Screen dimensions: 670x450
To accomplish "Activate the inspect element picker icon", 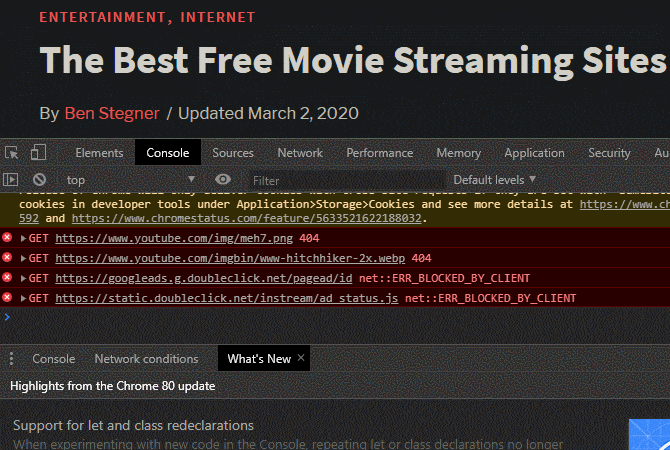I will [x=12, y=153].
